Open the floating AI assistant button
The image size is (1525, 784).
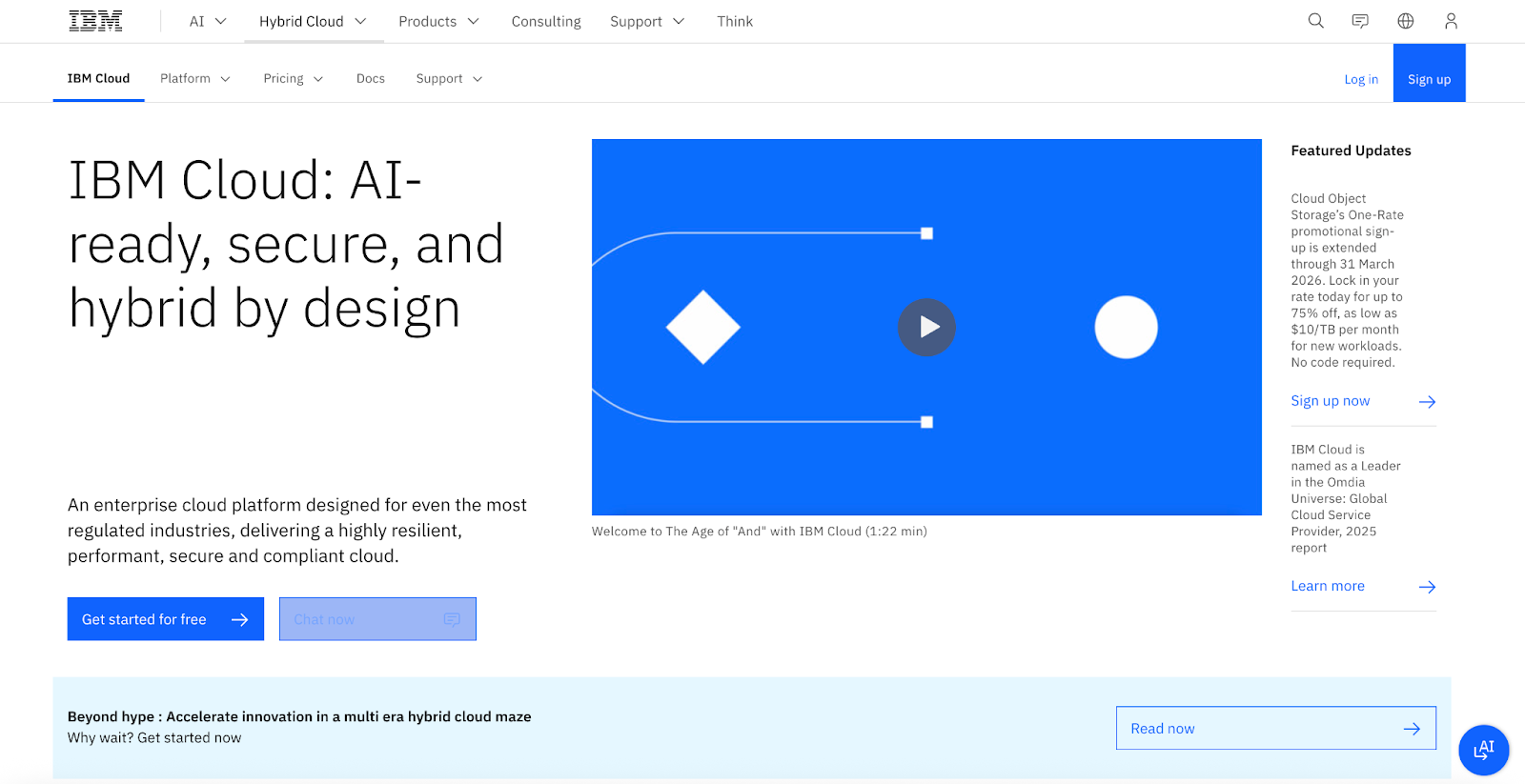pyautogui.click(x=1483, y=750)
